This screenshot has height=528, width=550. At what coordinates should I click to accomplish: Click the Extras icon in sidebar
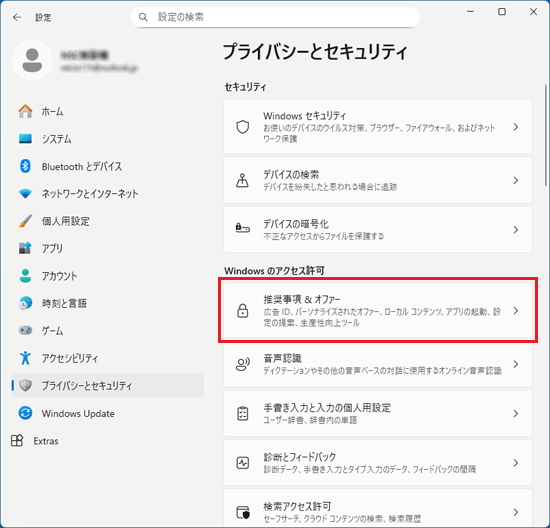pos(17,440)
